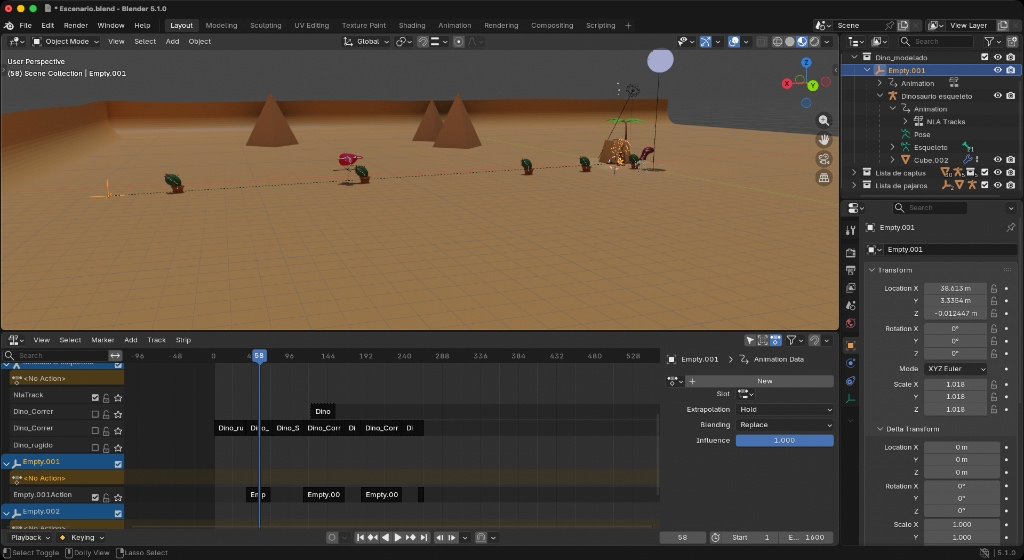Open the Render menu
Viewport: 1024px width, 560px height.
tap(76, 25)
